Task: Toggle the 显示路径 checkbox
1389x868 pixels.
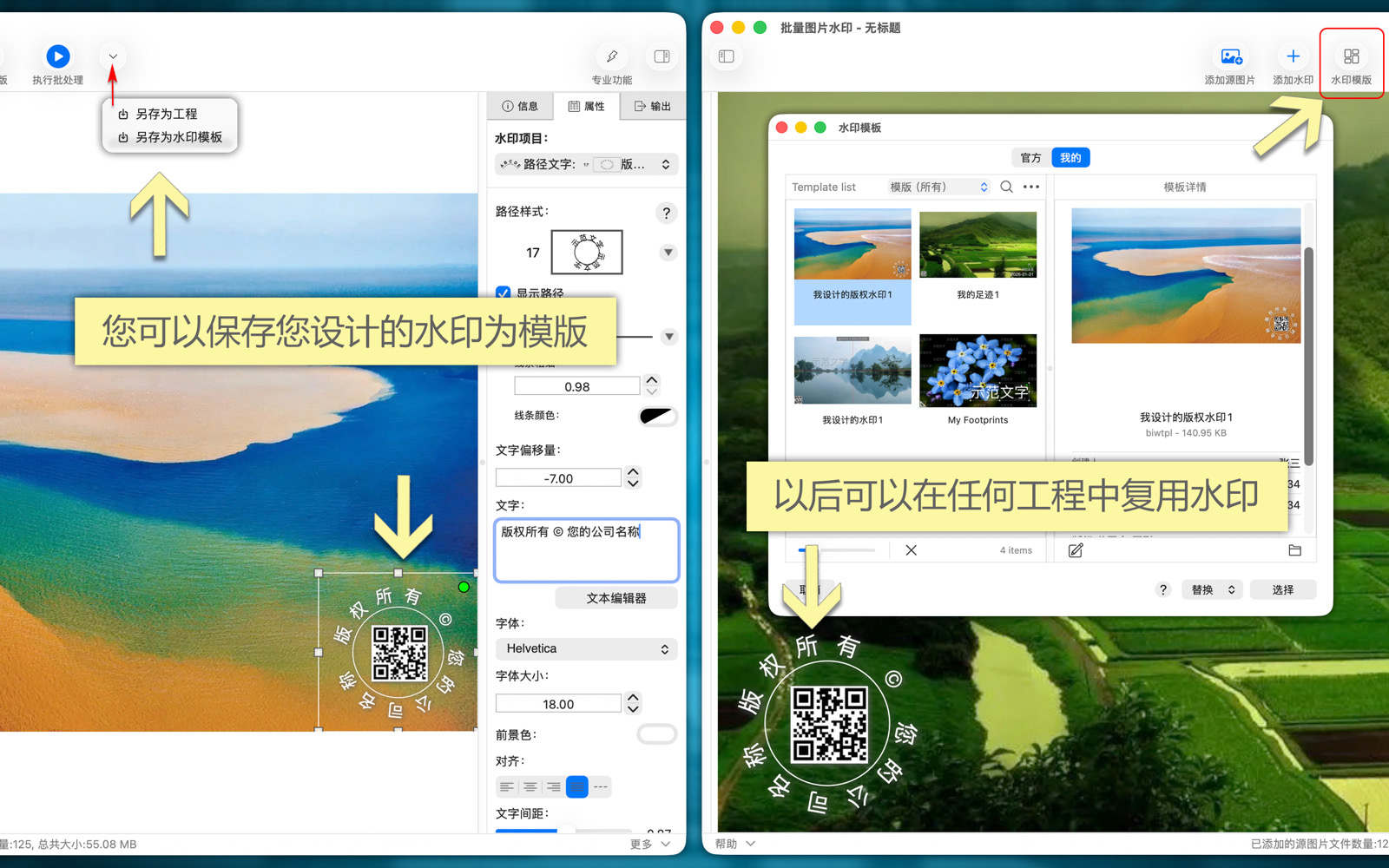Action: click(x=504, y=293)
